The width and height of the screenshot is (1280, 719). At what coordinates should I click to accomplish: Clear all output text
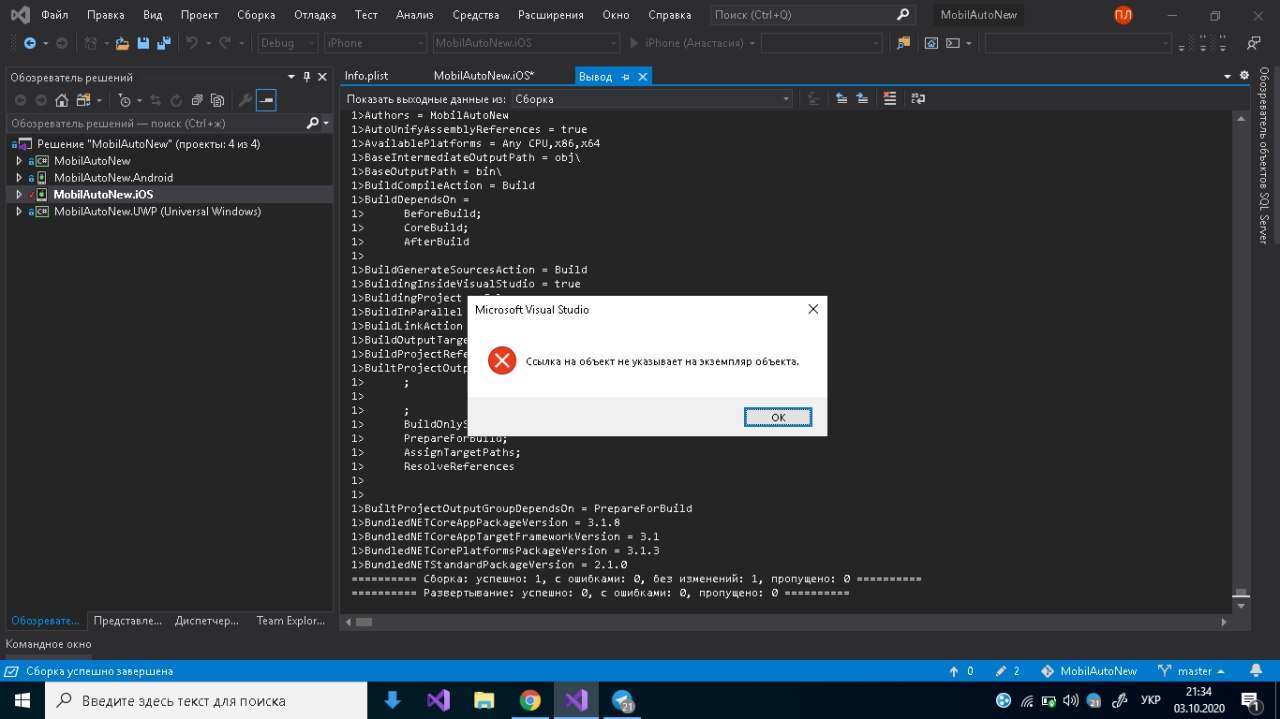pyautogui.click(x=890, y=99)
